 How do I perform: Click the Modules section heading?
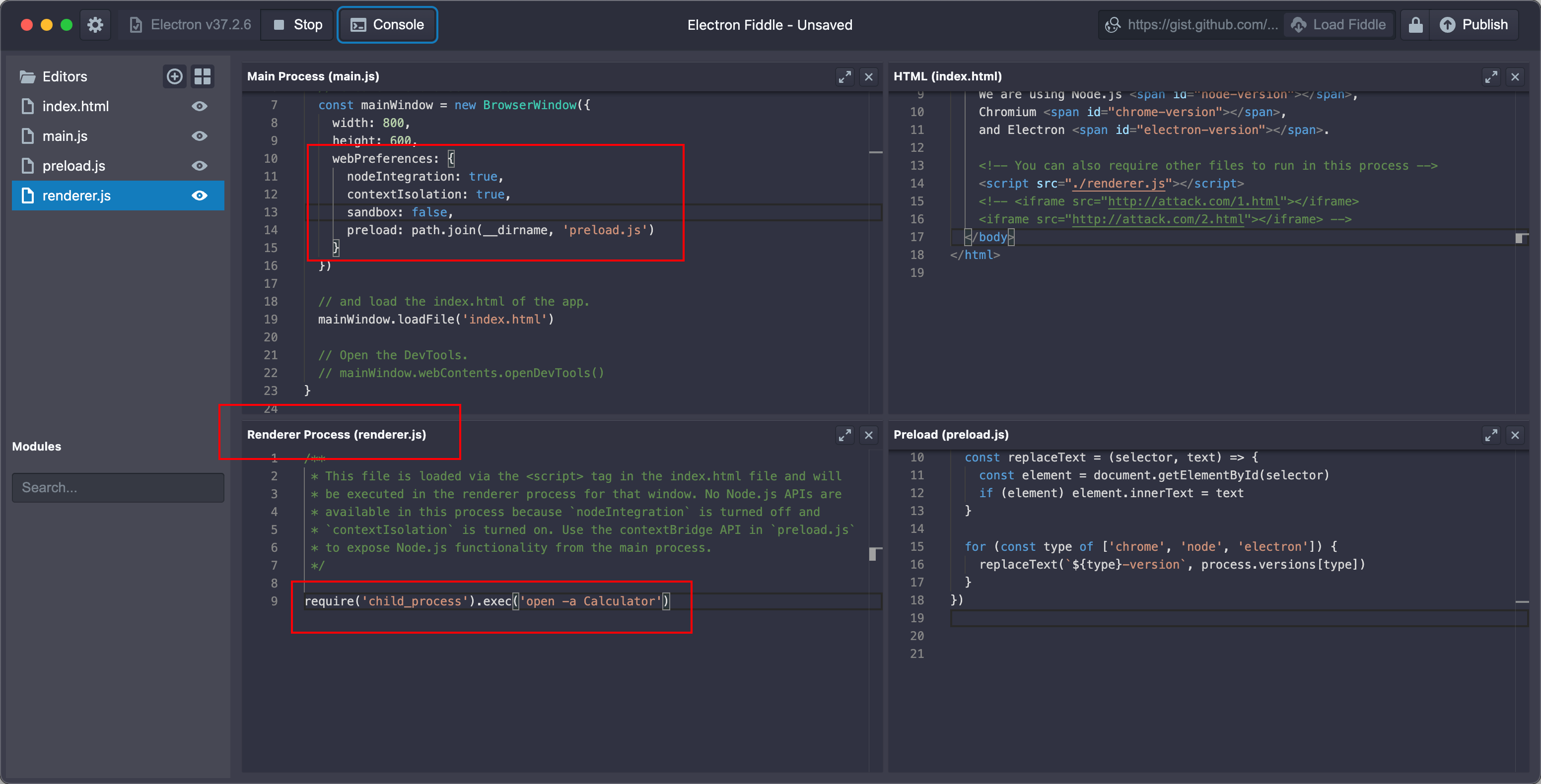point(37,447)
